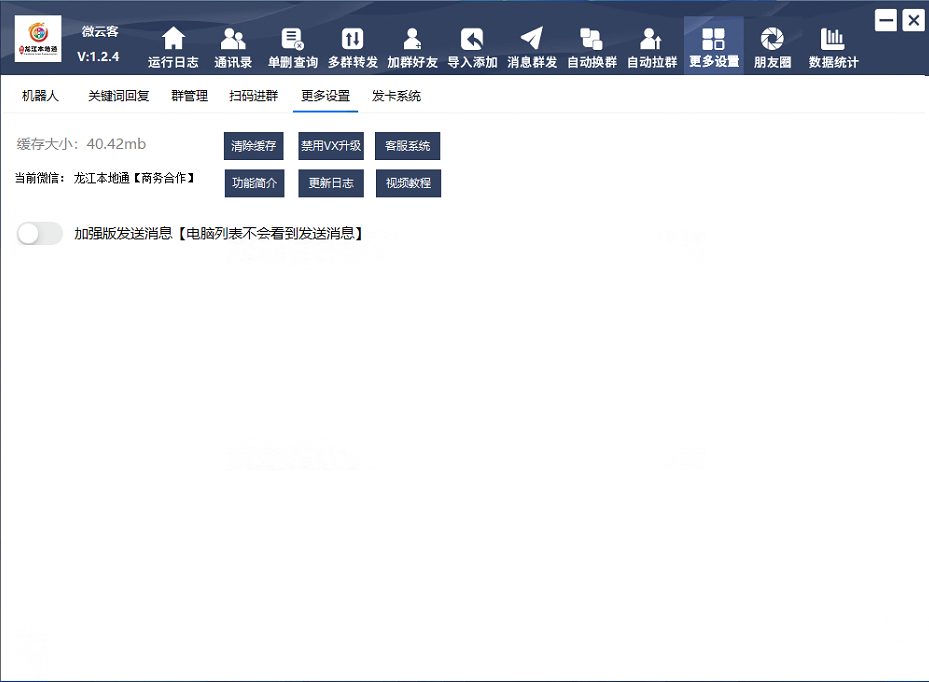This screenshot has height=682, width=929.
Task: Open 朋友圈 shutter icon
Action: click(772, 40)
